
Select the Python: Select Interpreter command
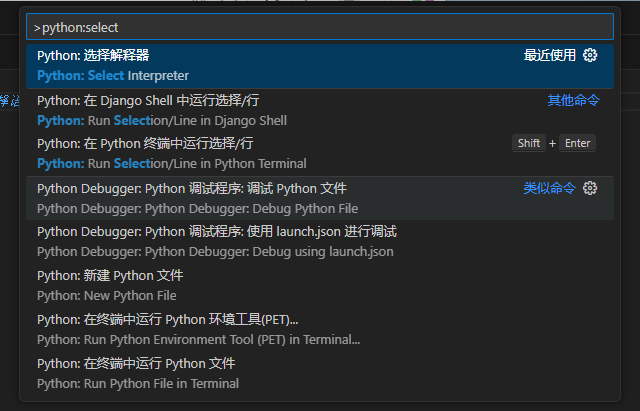[320, 66]
